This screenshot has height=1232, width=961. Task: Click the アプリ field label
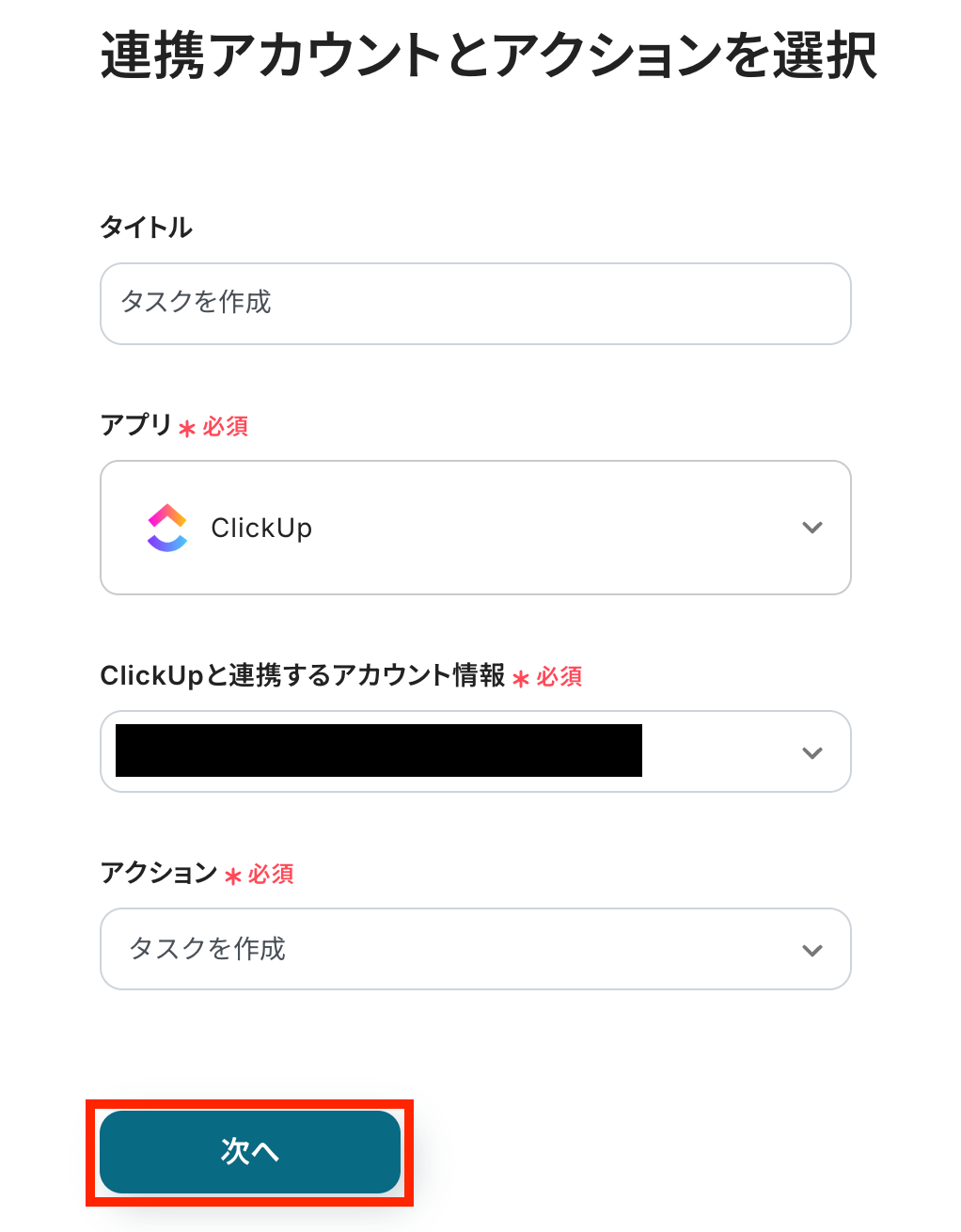136,425
